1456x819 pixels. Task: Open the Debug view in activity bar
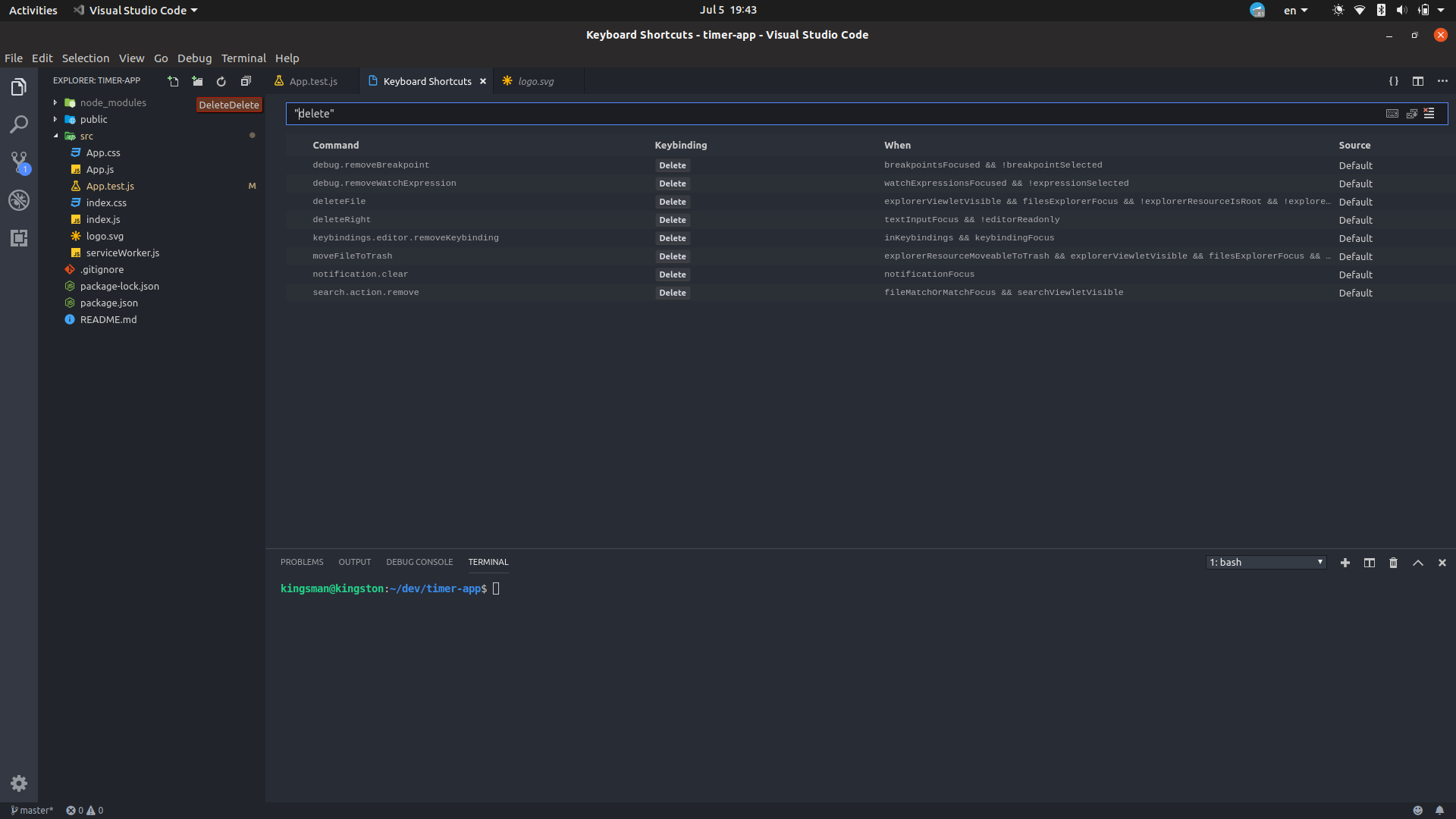click(x=19, y=200)
